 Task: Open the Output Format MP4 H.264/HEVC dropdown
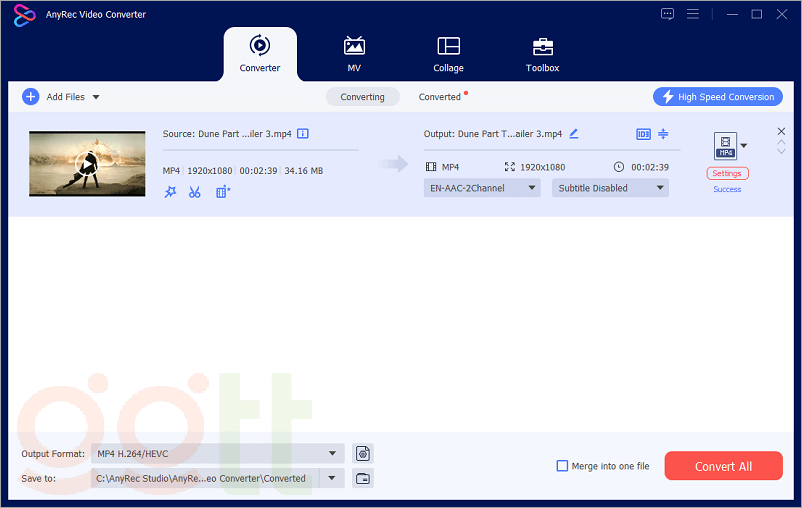[x=217, y=454]
